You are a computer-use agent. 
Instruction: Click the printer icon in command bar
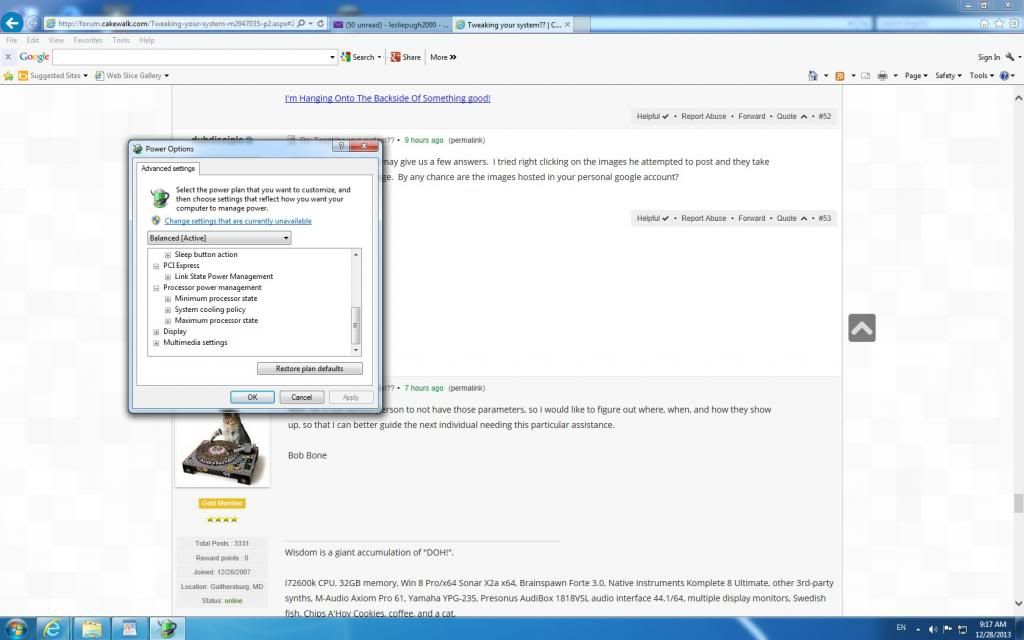pyautogui.click(x=882, y=75)
